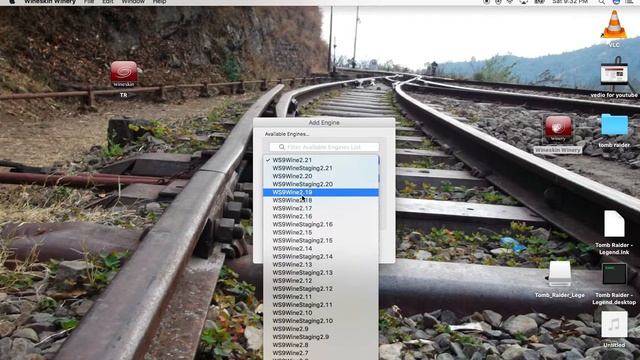Select WS9Wine2.21 from the engine list
Image resolution: width=640 pixels, height=360 pixels.
(x=321, y=160)
